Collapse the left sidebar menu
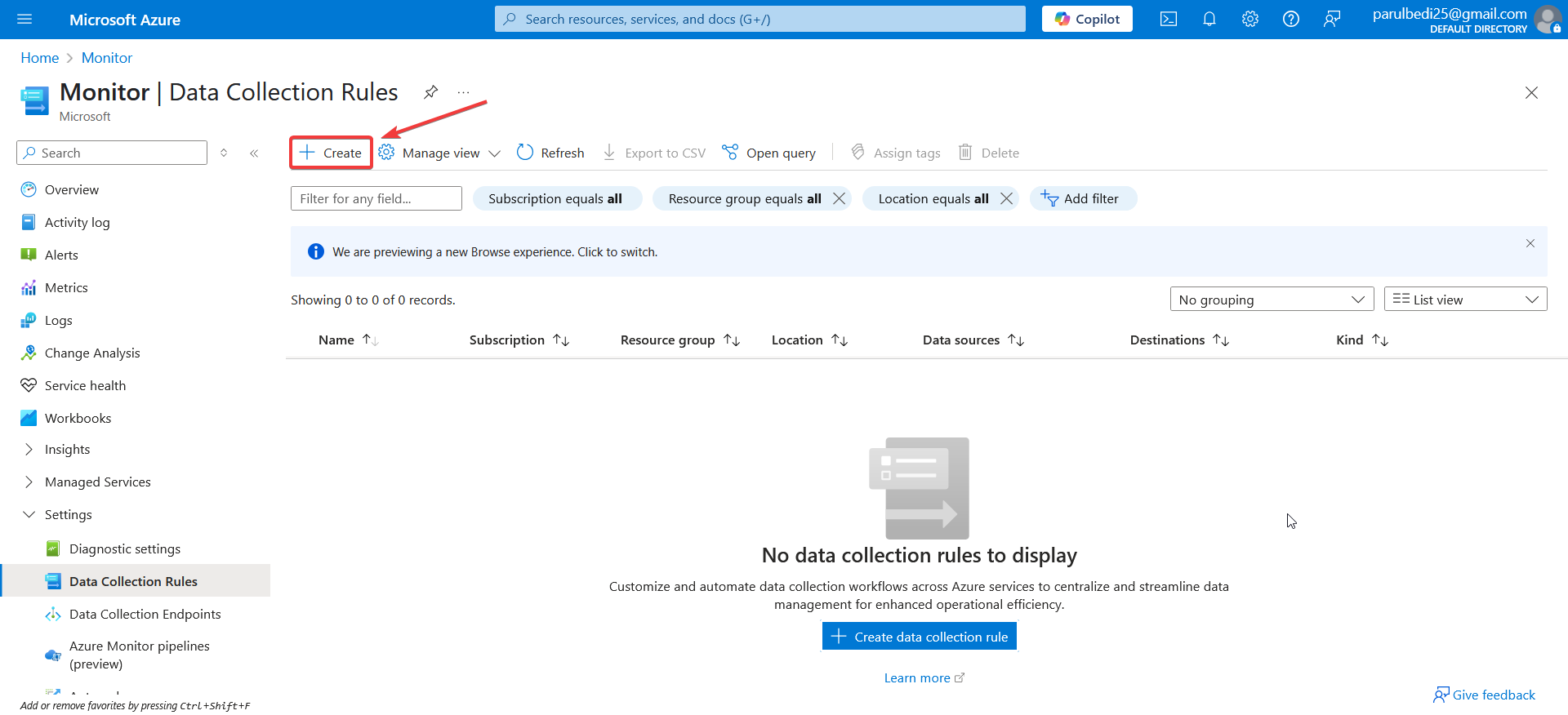The width and height of the screenshot is (1568, 715). (x=254, y=153)
